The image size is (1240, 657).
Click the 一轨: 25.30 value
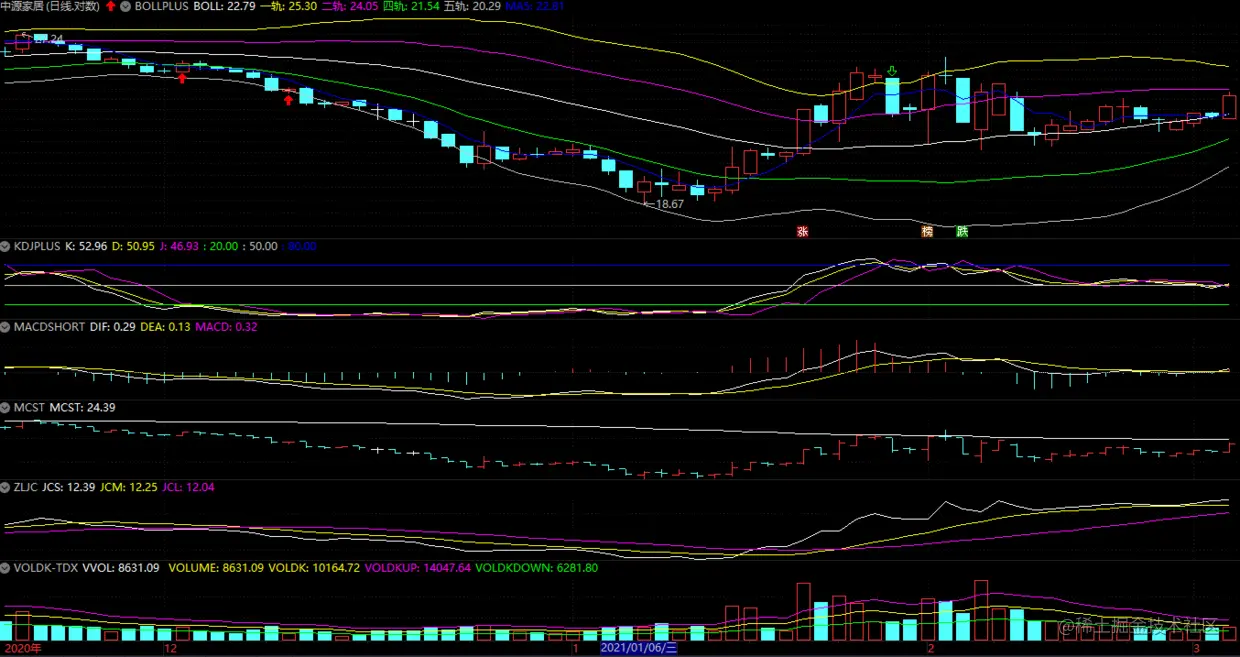[288, 6]
